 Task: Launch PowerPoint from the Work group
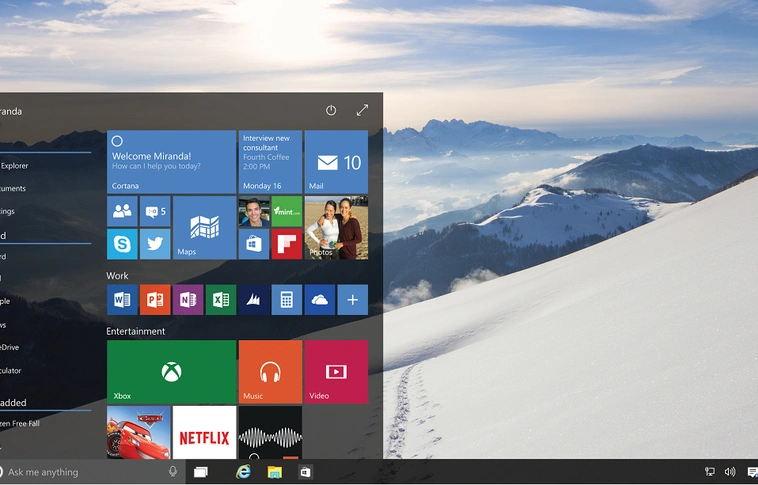click(x=155, y=300)
